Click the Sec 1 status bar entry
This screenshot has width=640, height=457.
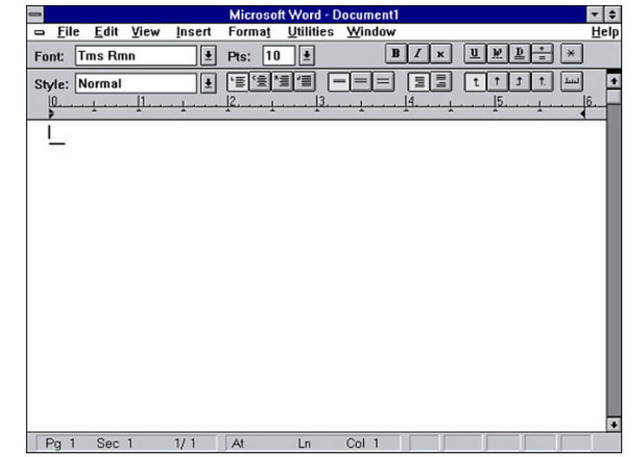point(114,443)
